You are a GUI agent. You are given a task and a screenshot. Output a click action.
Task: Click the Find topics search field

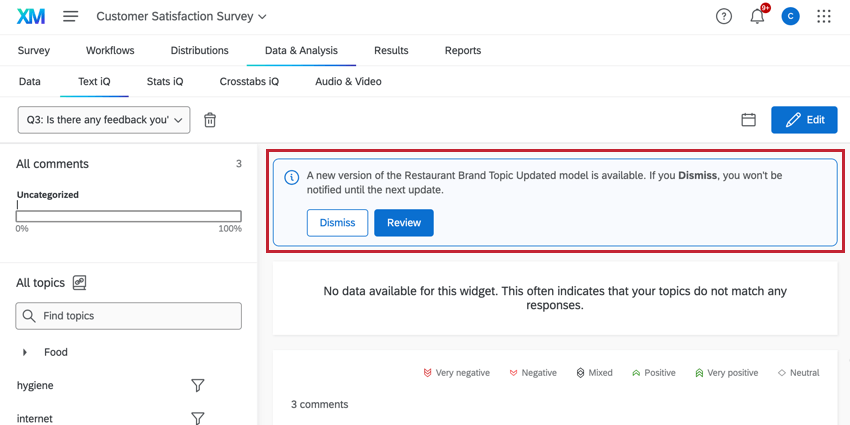129,316
